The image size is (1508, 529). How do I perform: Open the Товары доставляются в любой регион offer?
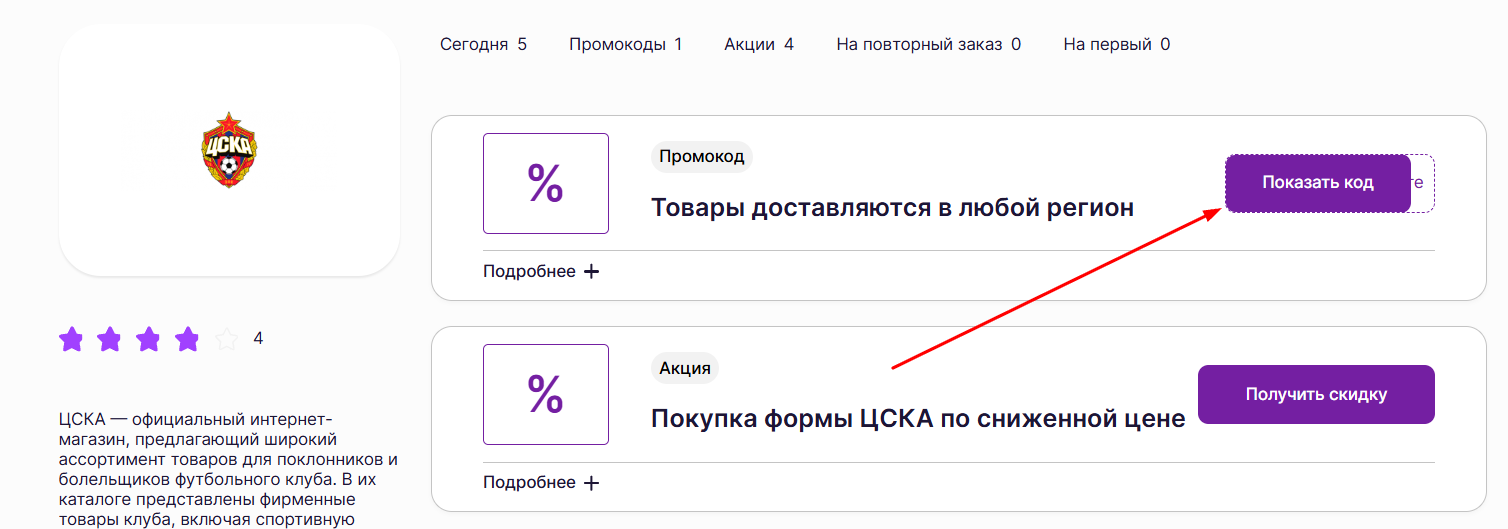pyautogui.click(x=892, y=208)
